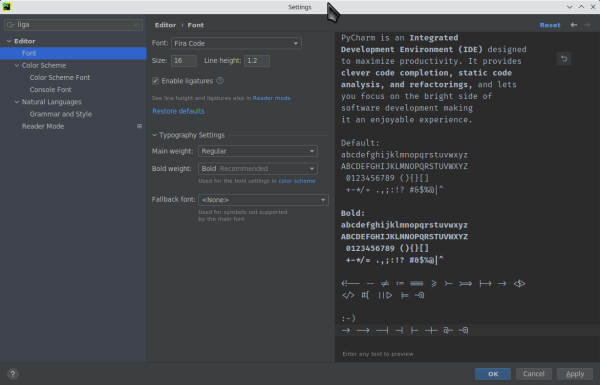
Task: Click the back arrow in the settings header
Action: point(574,25)
